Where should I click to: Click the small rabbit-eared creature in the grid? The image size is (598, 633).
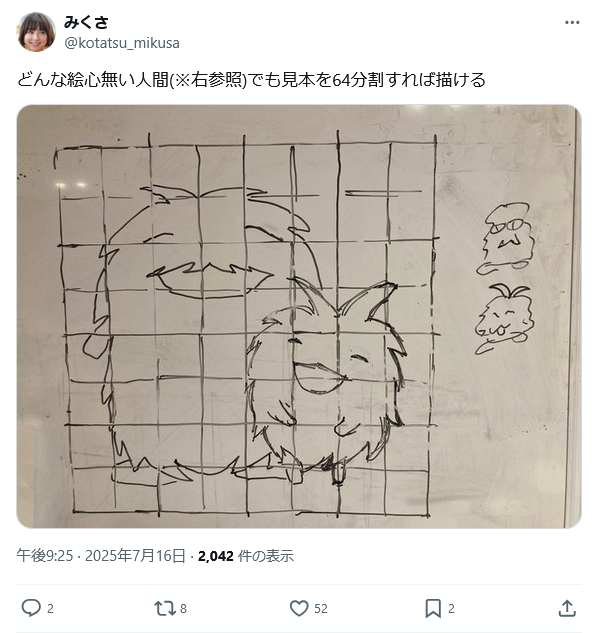pyautogui.click(x=326, y=373)
